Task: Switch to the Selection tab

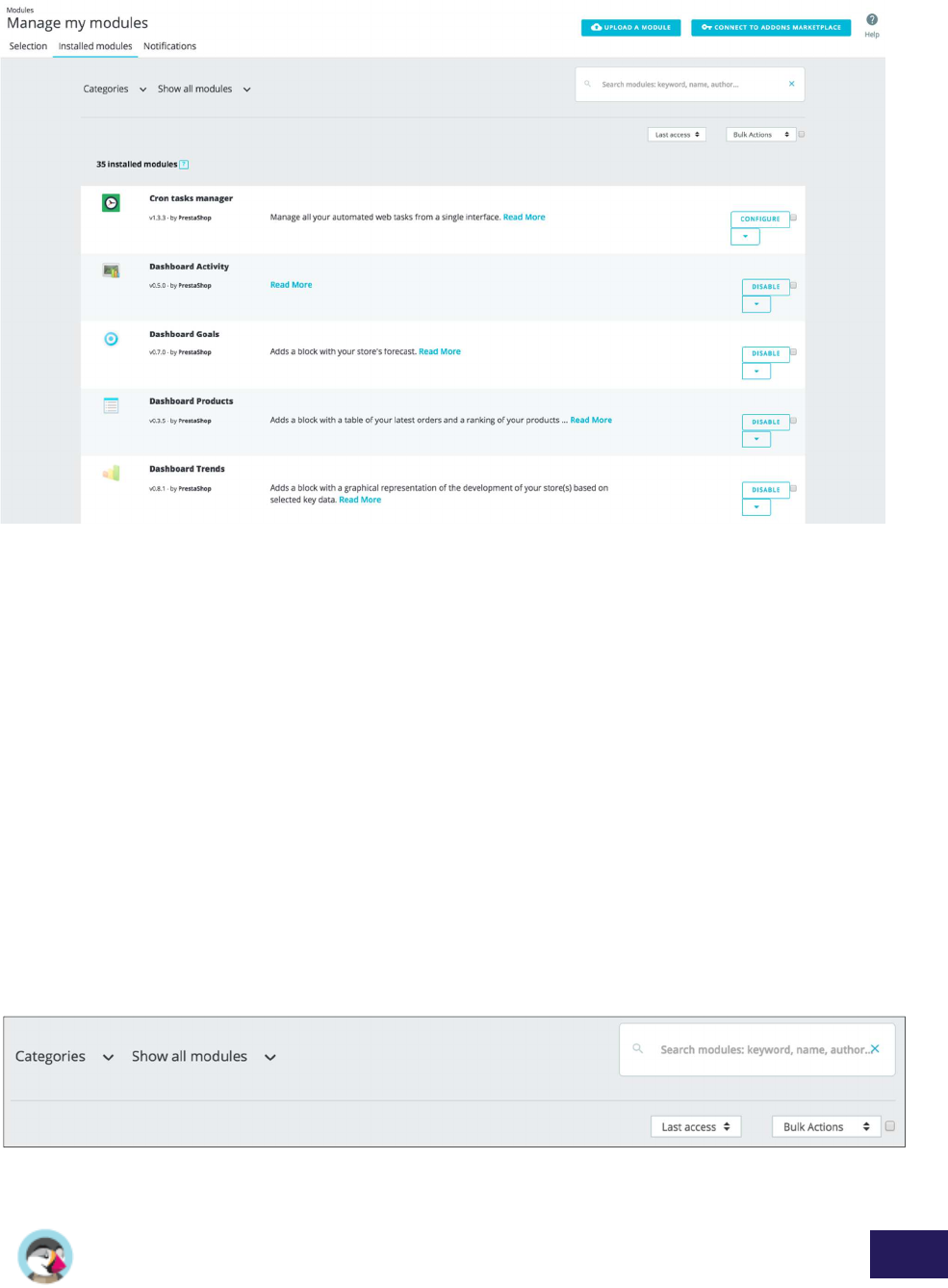Action: [28, 46]
